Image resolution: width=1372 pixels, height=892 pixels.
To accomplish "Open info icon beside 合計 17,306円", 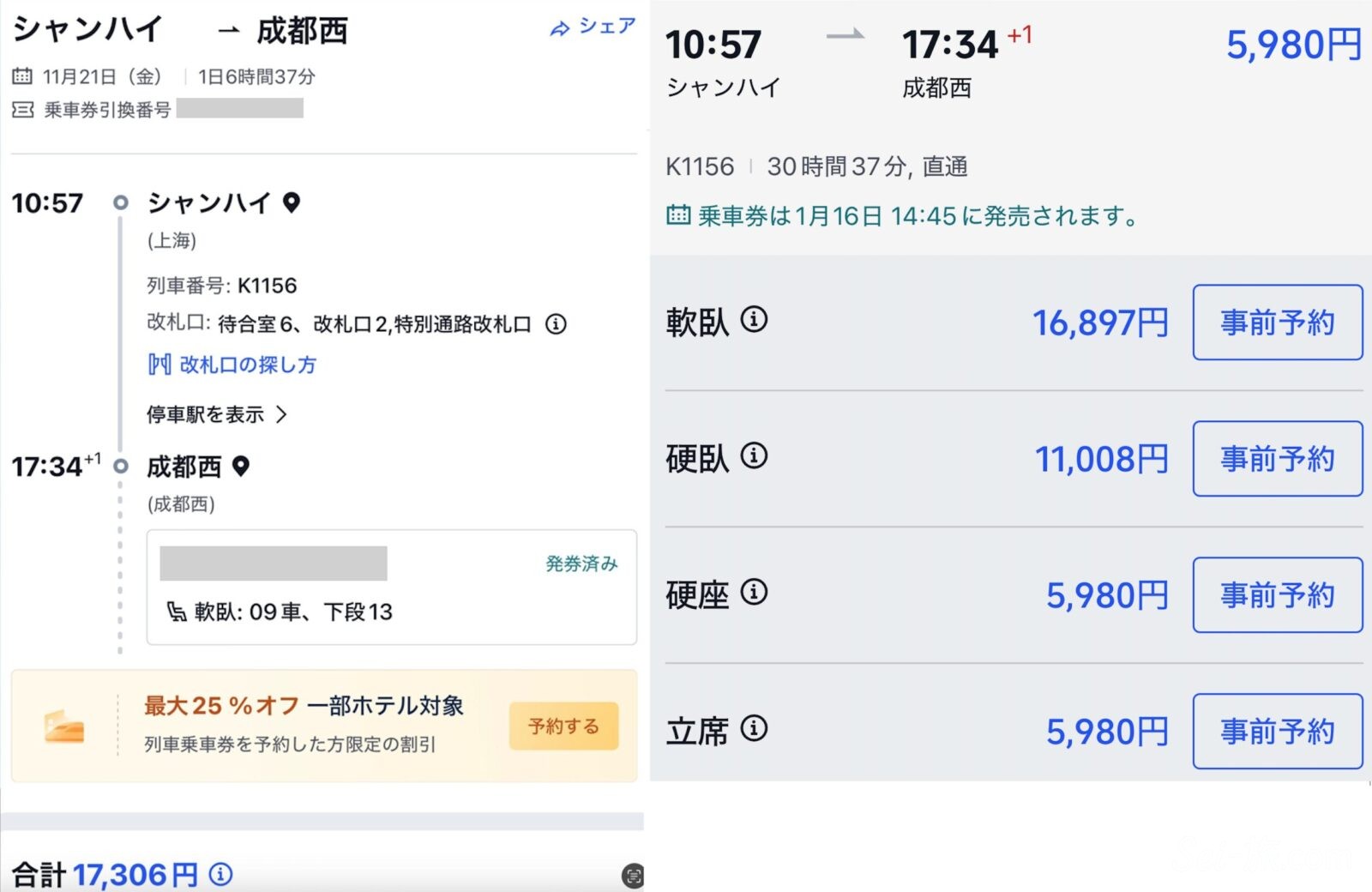I will [x=221, y=874].
